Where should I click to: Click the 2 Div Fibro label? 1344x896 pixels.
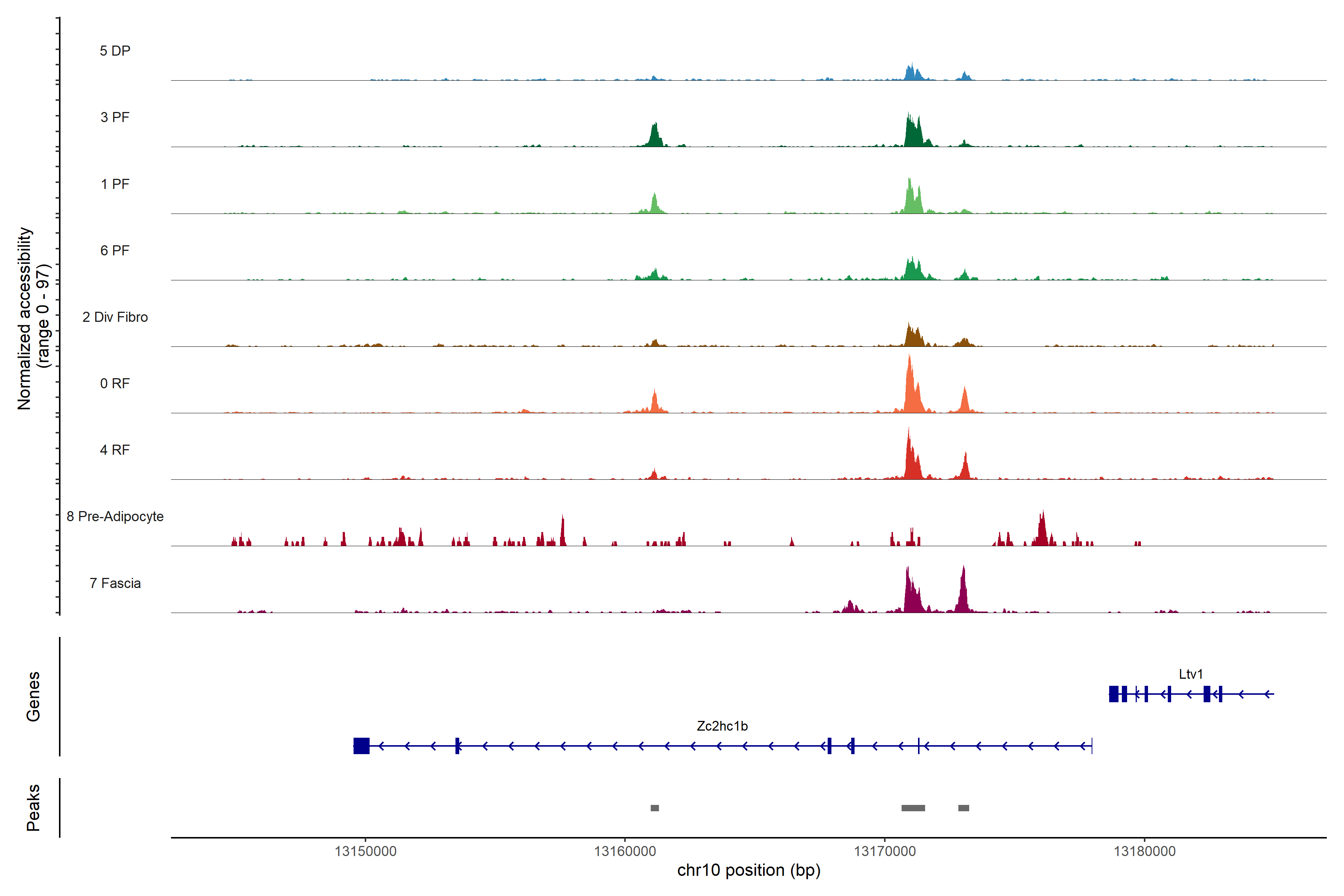pos(115,317)
